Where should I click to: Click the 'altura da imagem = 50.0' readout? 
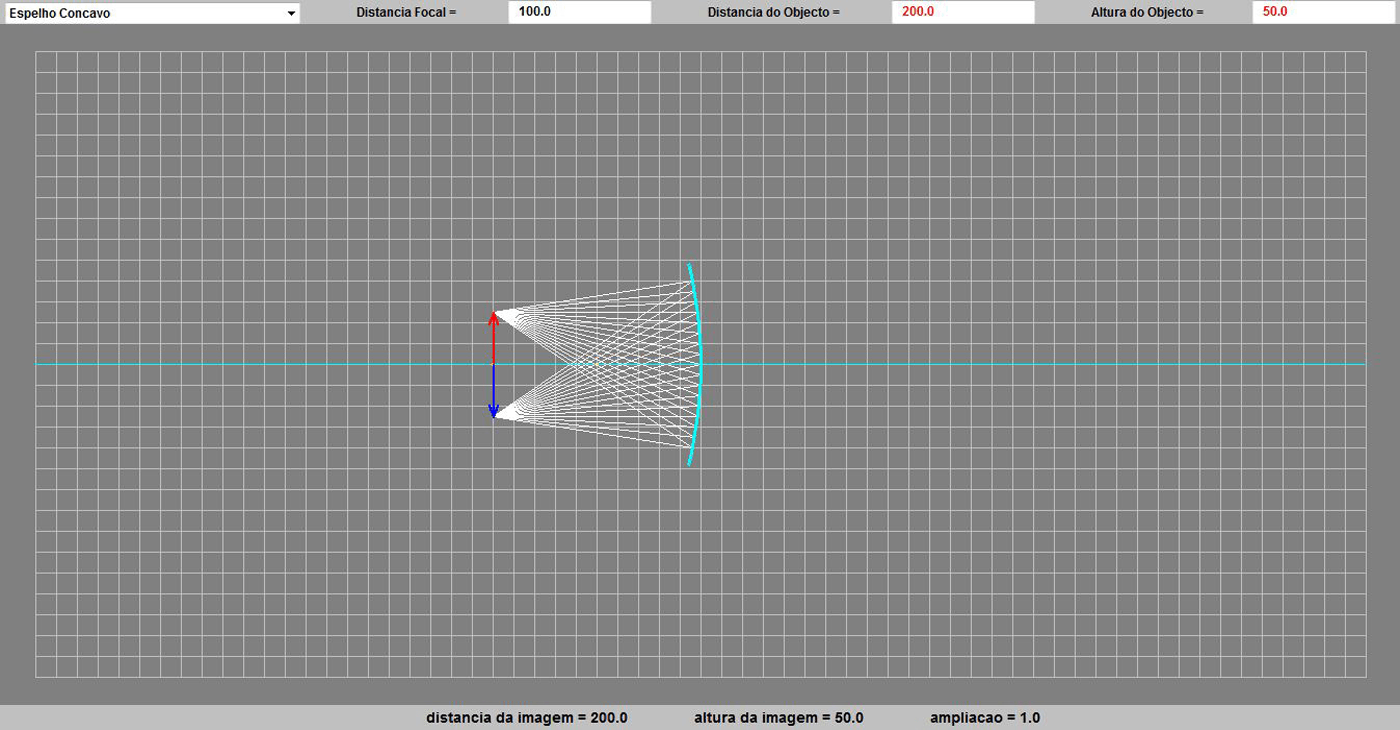779,718
